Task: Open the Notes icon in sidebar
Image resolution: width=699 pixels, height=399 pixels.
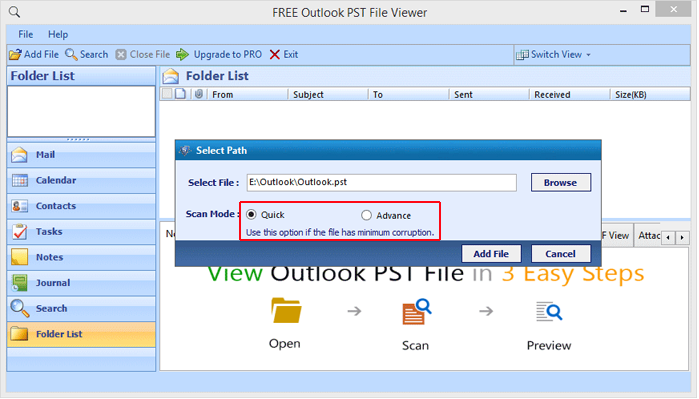Action: [x=20, y=257]
